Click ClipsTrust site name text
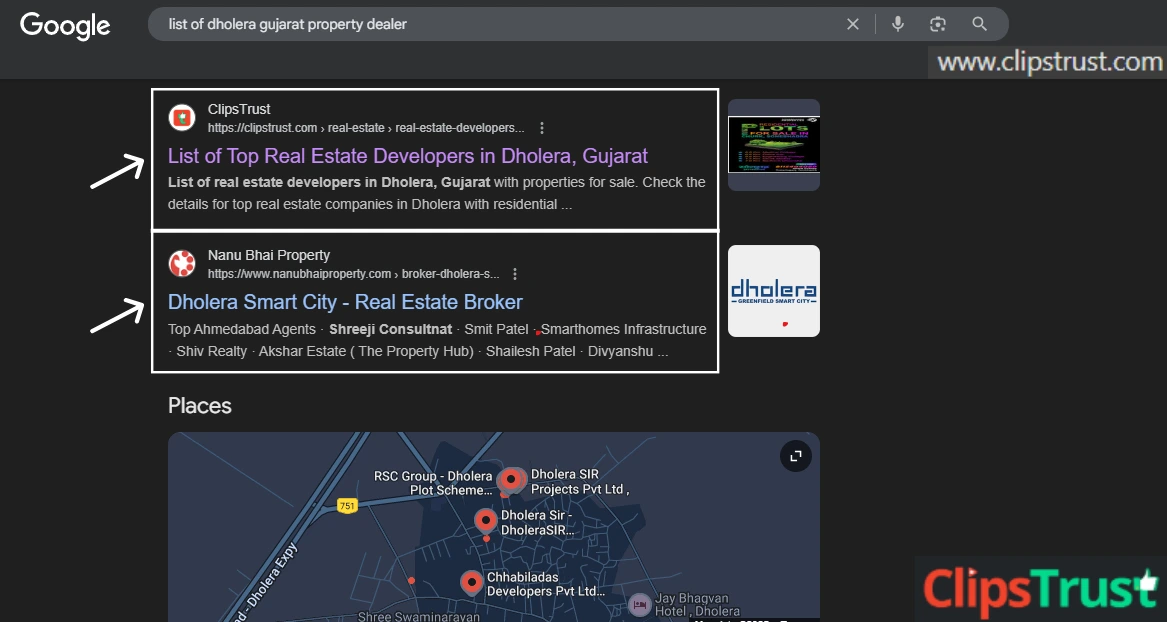Image resolution: width=1167 pixels, height=622 pixels. (239, 109)
